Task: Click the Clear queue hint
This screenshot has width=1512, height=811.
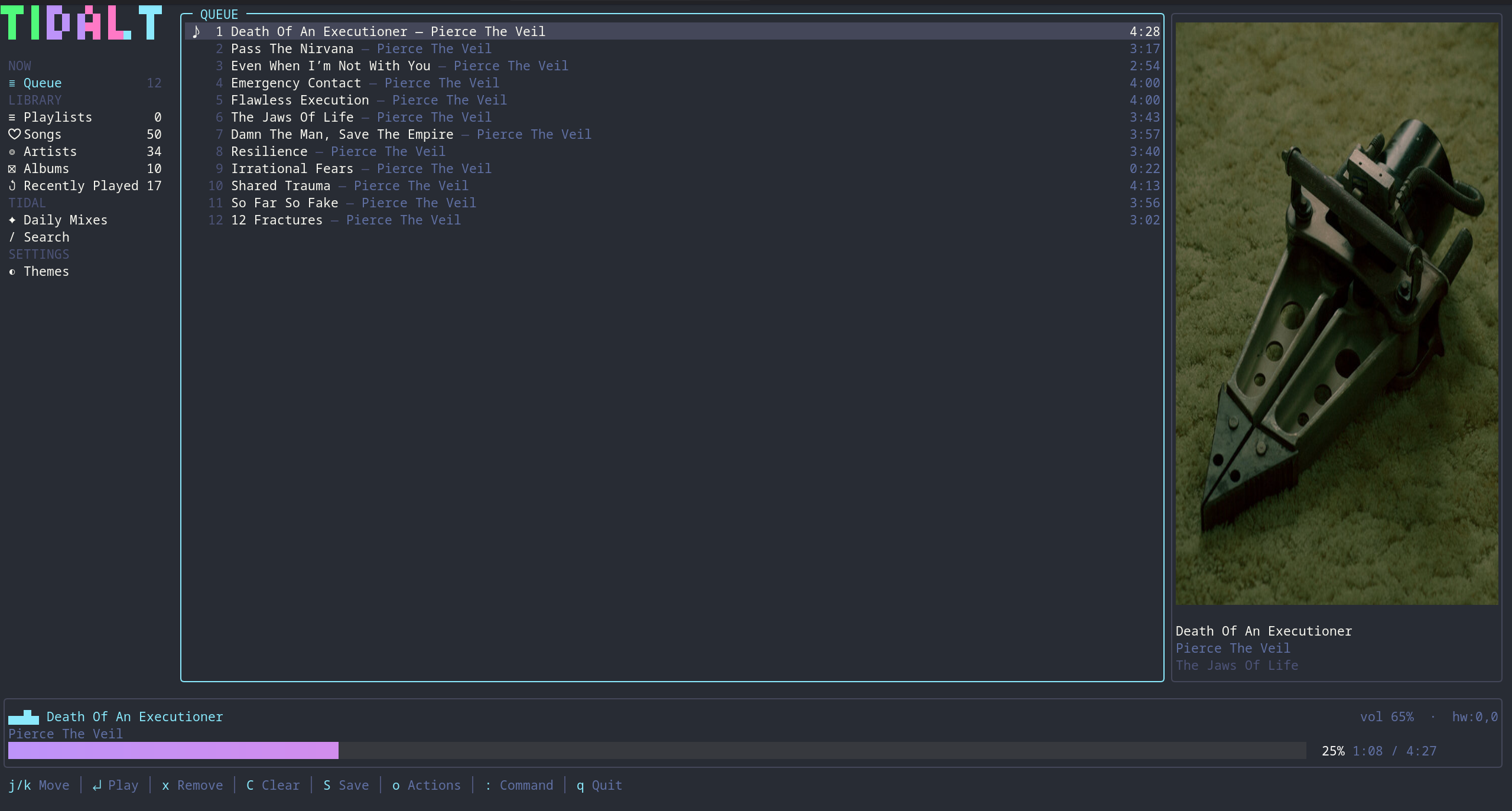Action: [x=273, y=785]
